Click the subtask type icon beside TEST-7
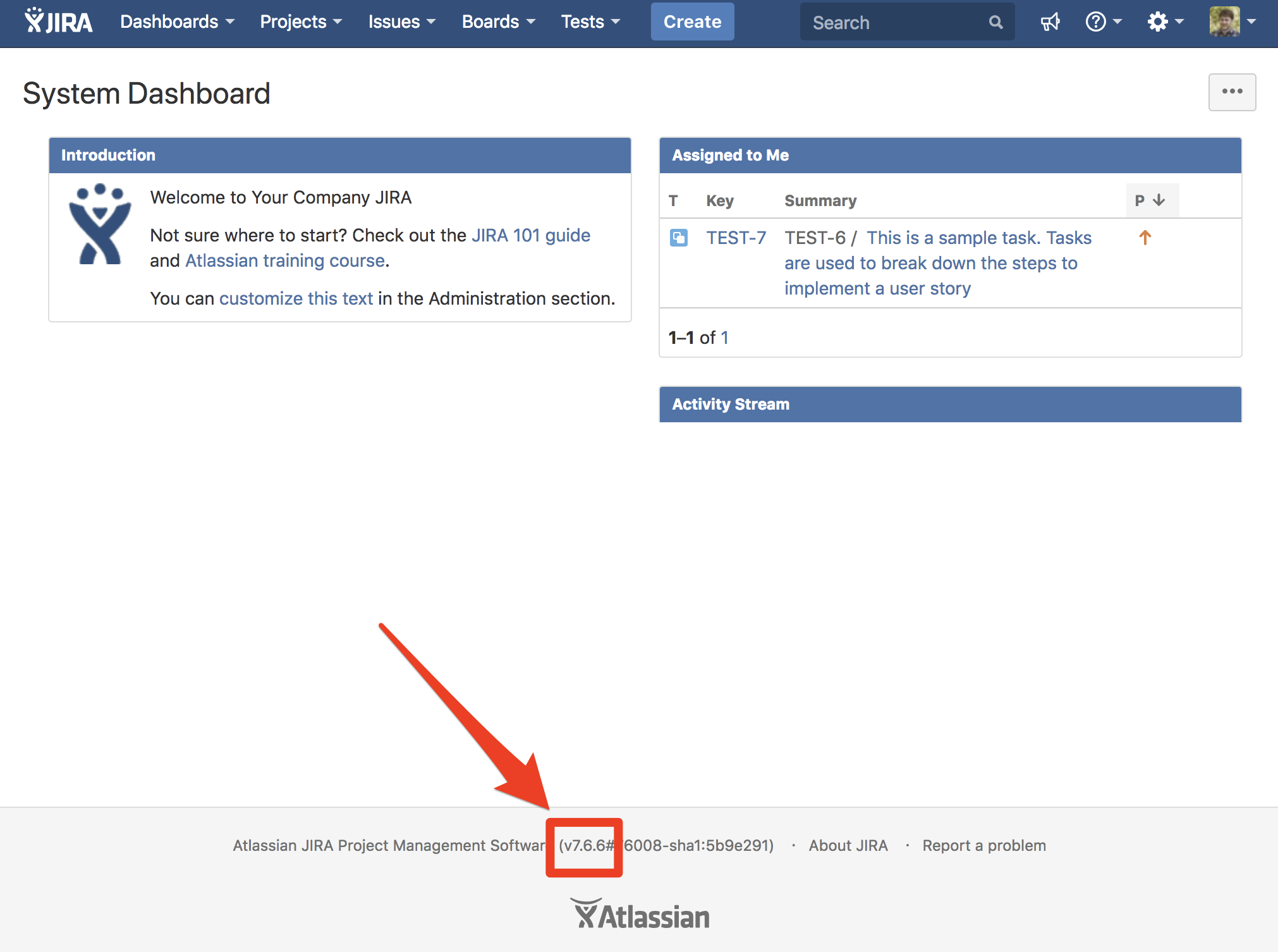This screenshot has height=952, width=1278. [678, 238]
